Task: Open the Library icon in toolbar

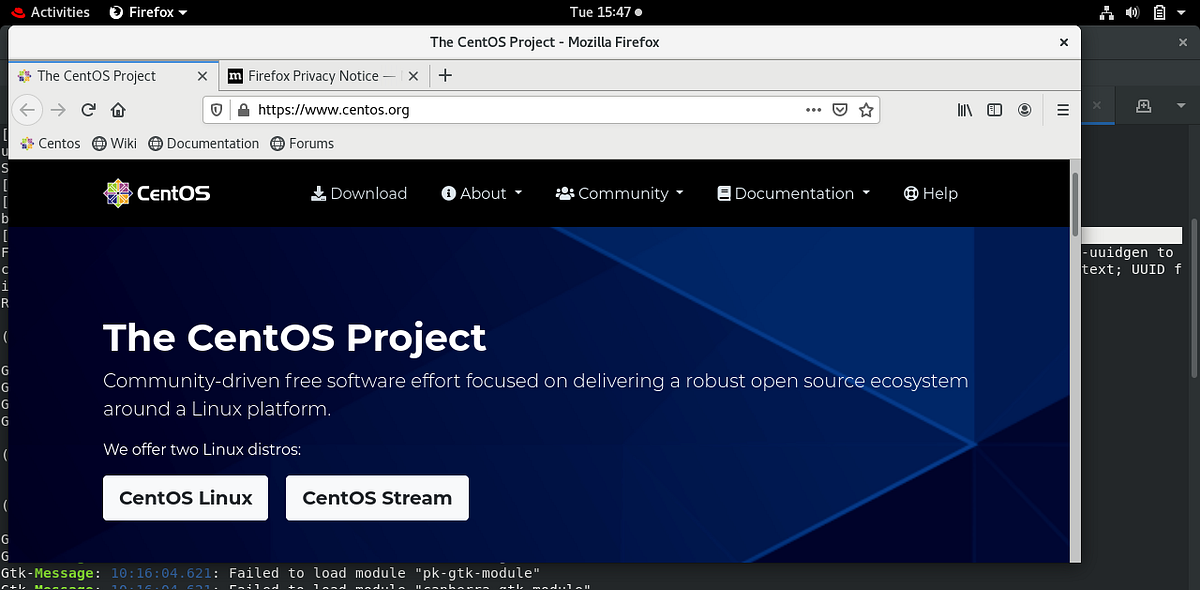Action: pyautogui.click(x=964, y=110)
